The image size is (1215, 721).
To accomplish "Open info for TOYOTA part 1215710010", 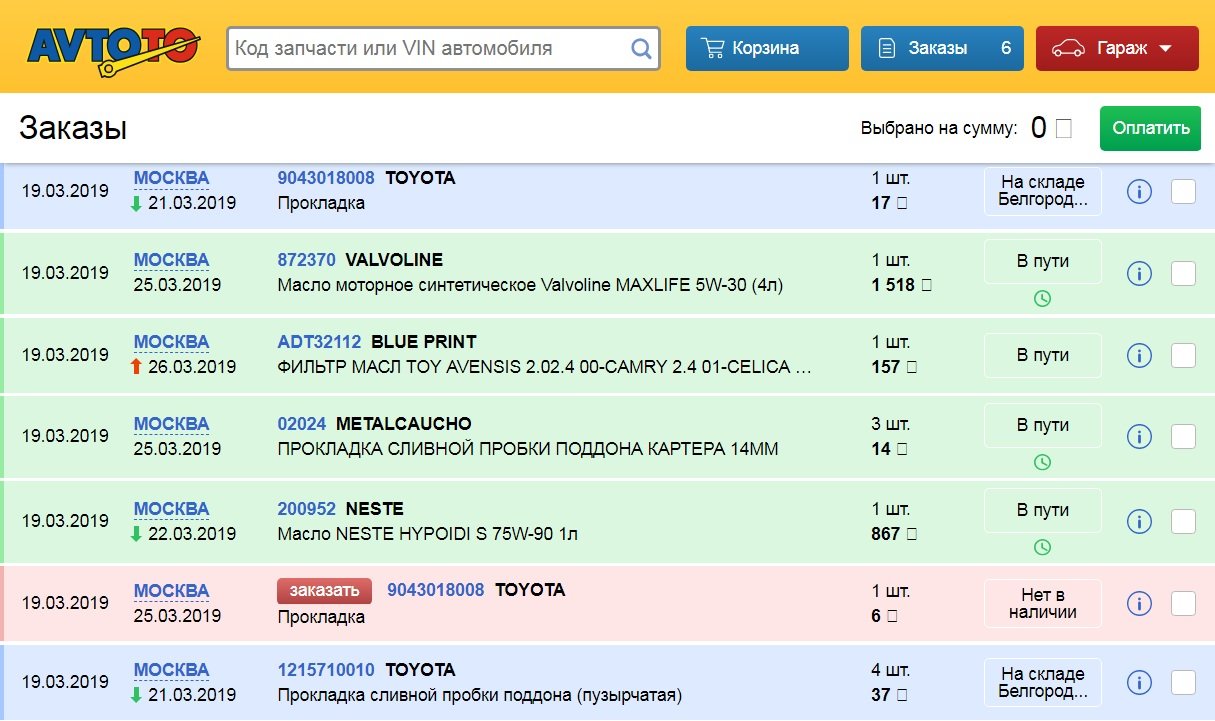I will coord(1139,682).
